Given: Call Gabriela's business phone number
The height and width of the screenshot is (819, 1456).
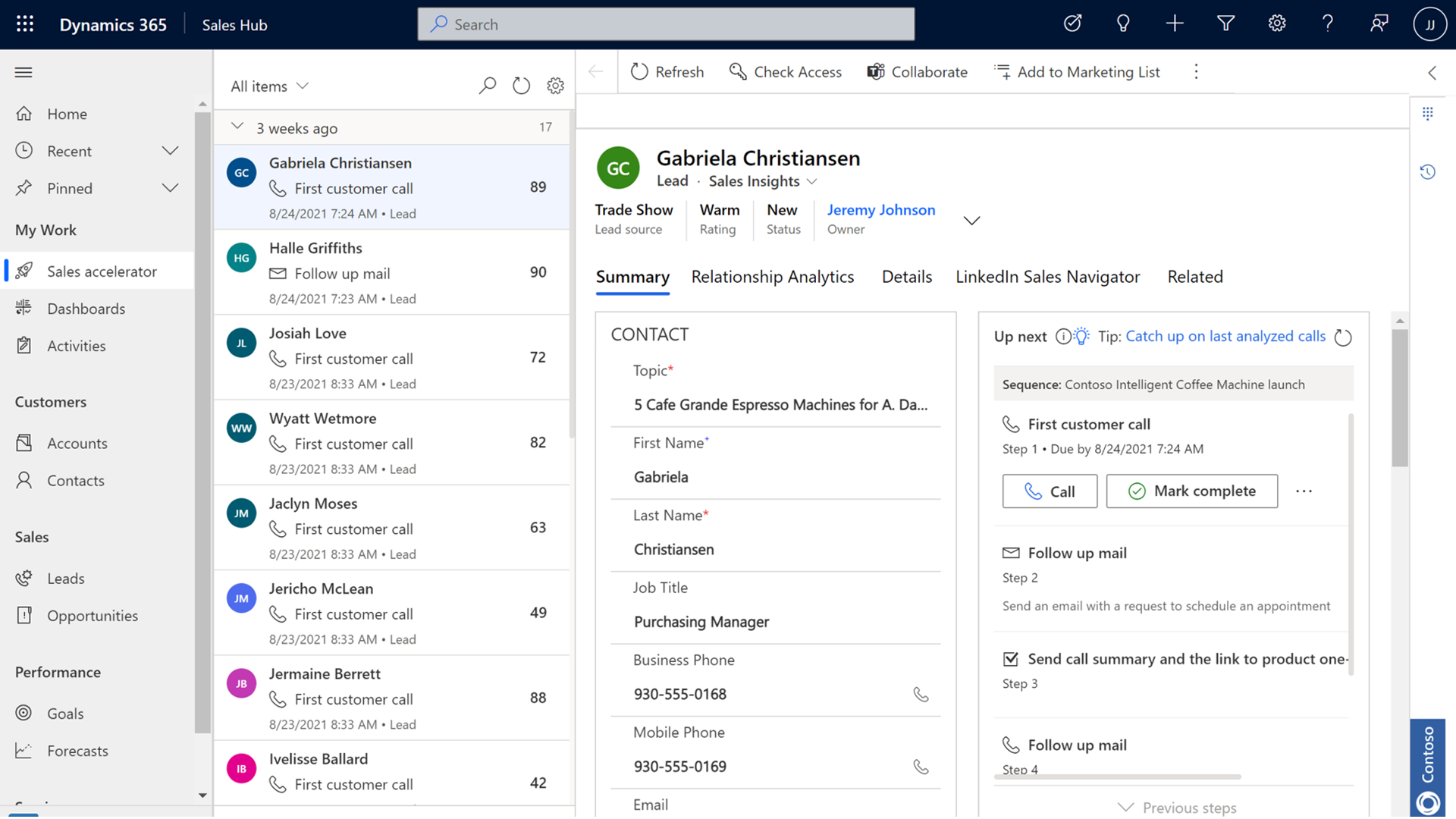Looking at the screenshot, I should point(921,694).
